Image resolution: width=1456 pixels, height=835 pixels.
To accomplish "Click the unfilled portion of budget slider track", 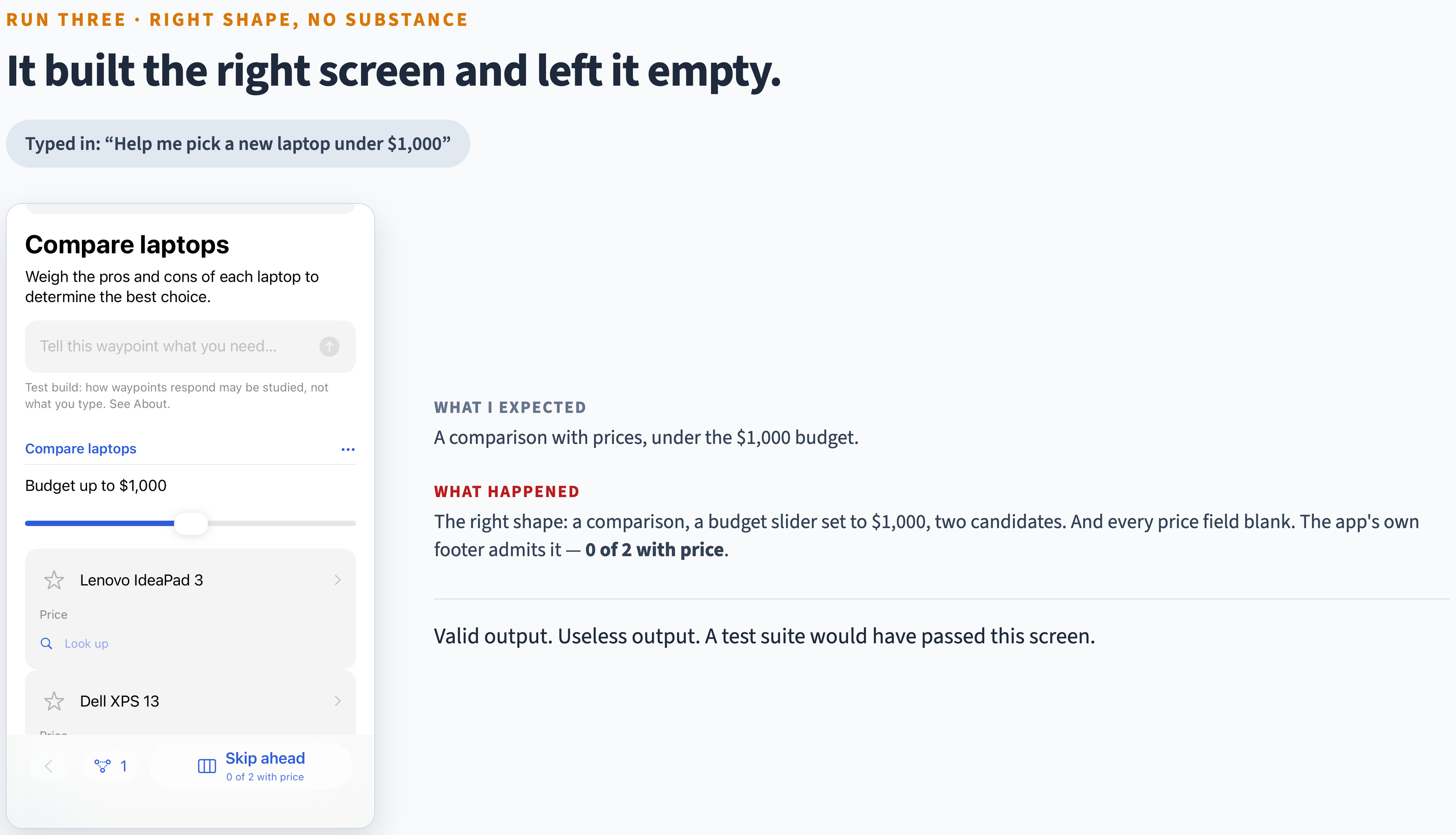I will pyautogui.click(x=281, y=524).
